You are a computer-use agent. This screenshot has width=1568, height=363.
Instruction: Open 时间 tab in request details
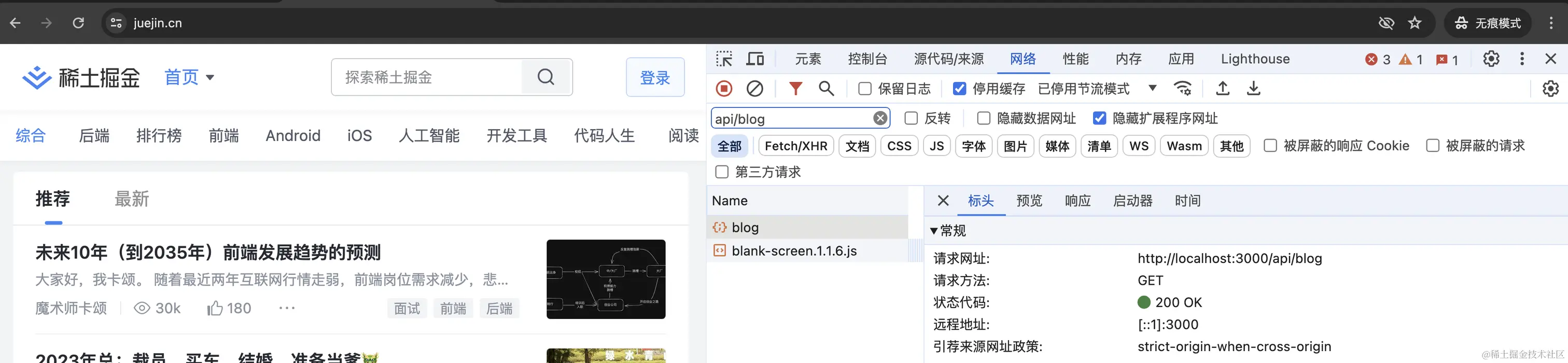[x=1187, y=200]
